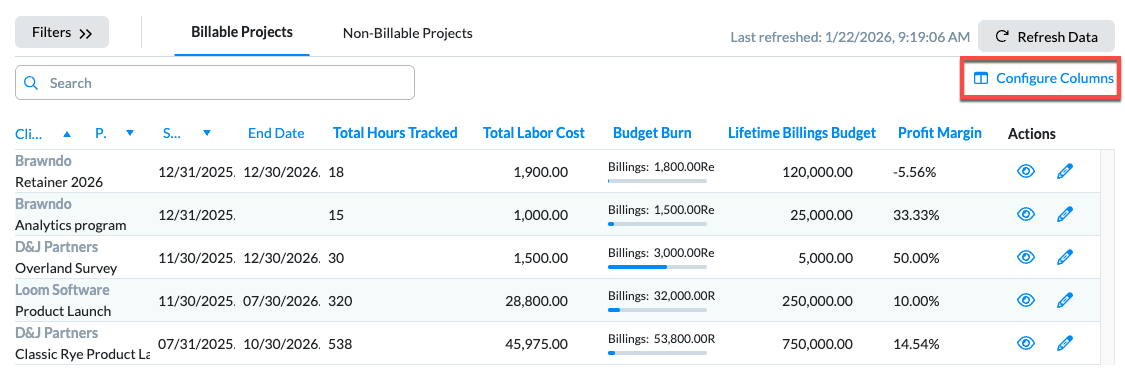Select Overland Survey project name
The image size is (1125, 387).
pyautogui.click(x=66, y=269)
